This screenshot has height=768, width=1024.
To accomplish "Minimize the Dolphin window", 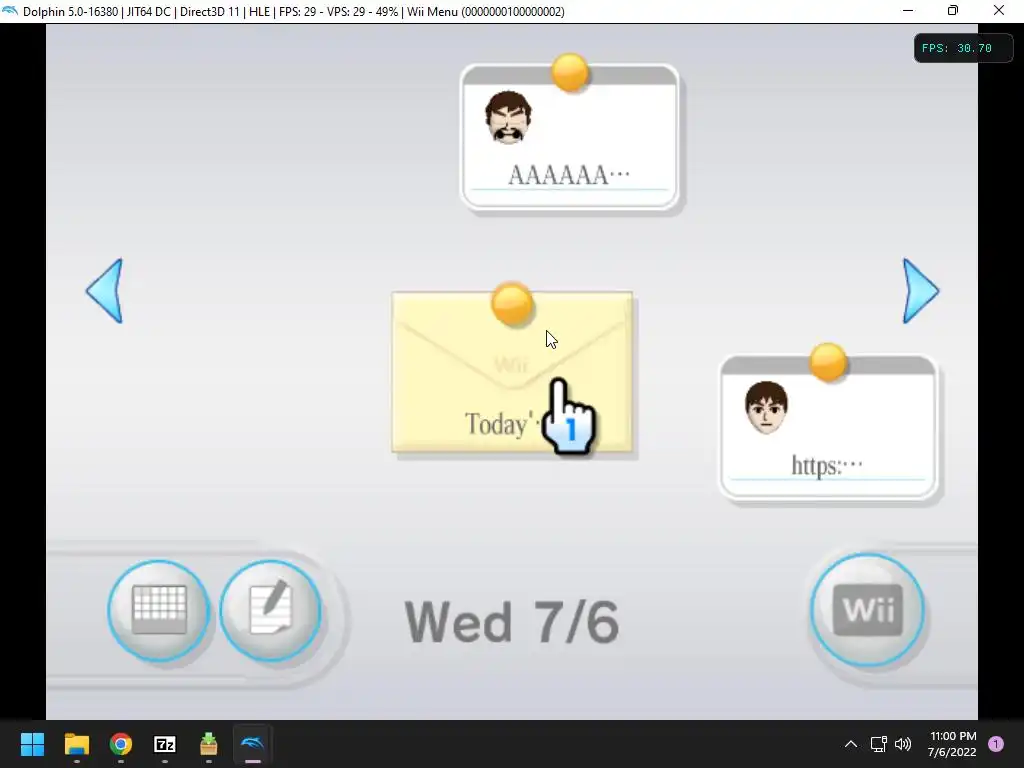I will [908, 10].
